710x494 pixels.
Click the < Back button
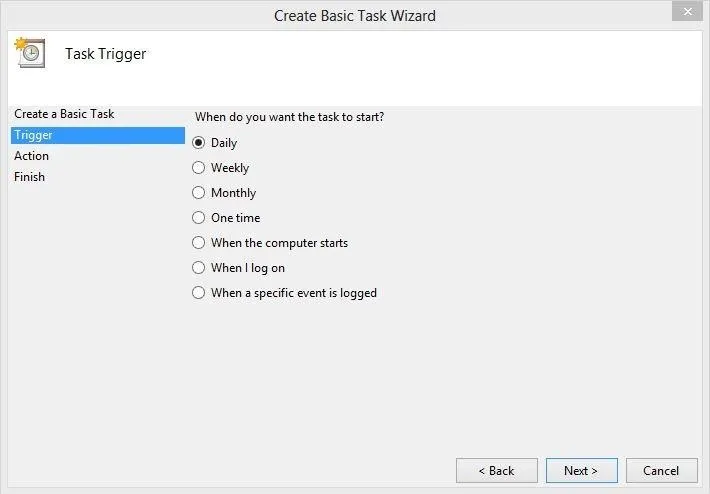[x=497, y=470]
